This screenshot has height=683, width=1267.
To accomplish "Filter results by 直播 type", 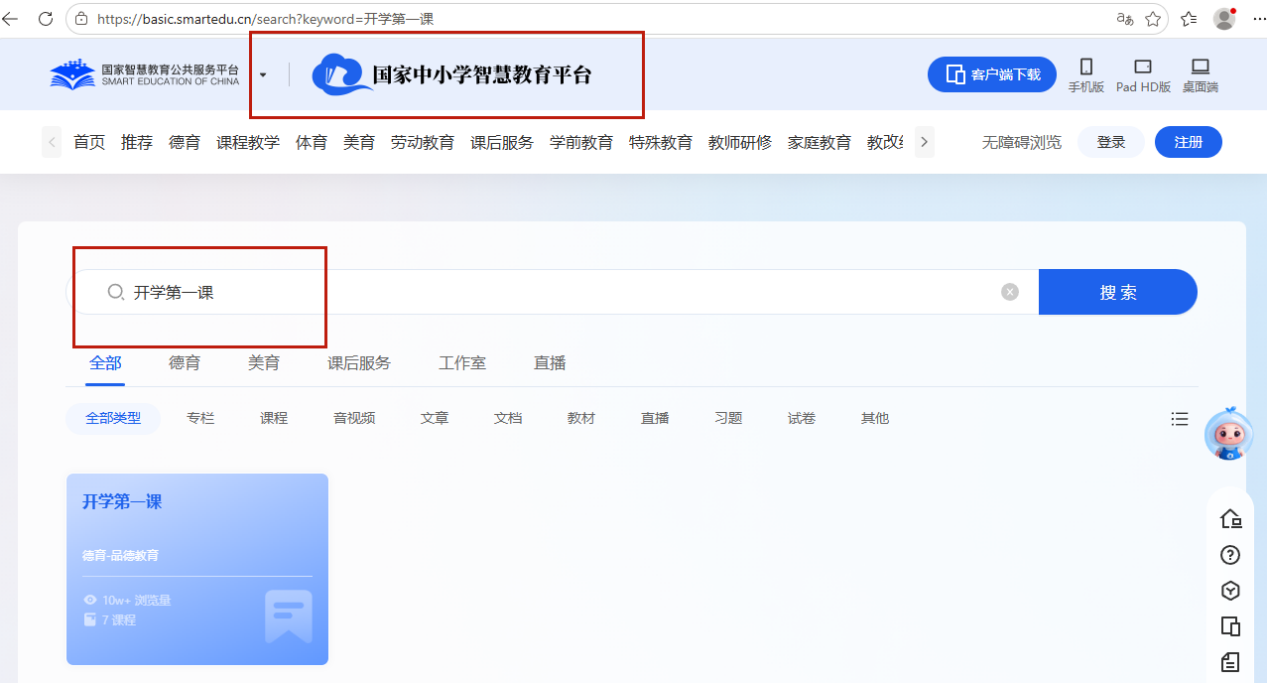I will point(655,418).
